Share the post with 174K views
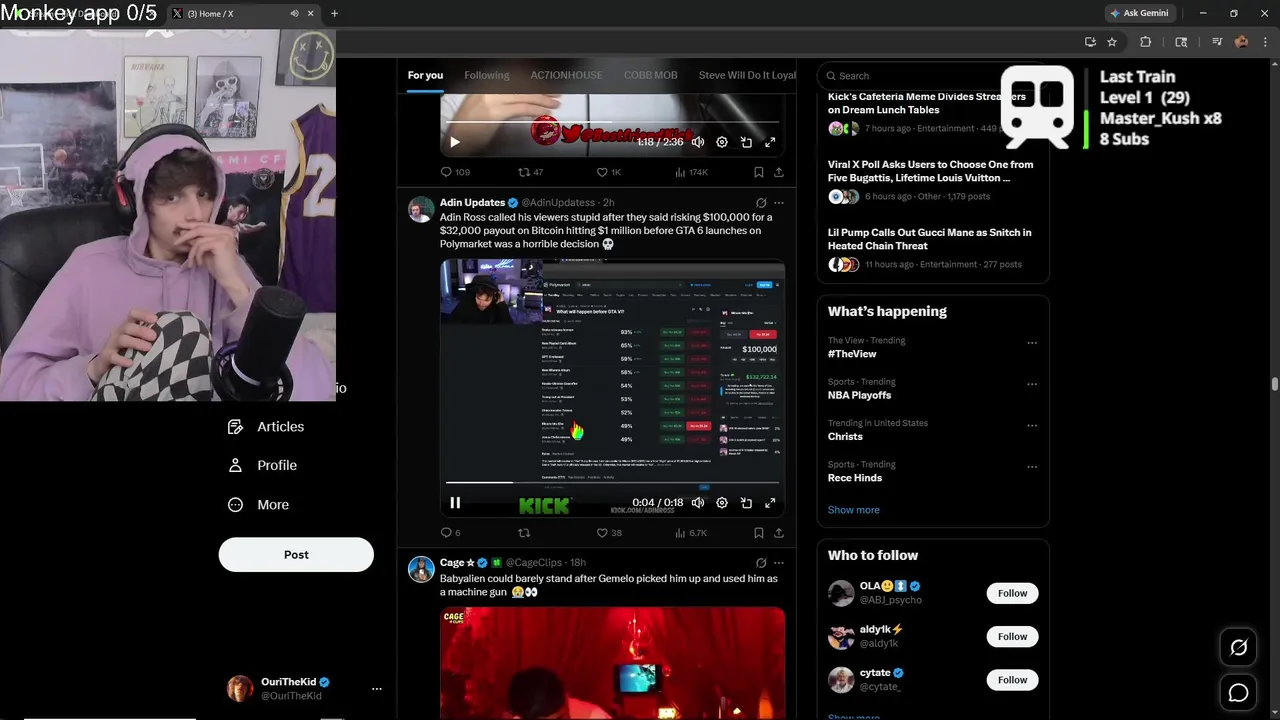The width and height of the screenshot is (1280, 720). [778, 172]
